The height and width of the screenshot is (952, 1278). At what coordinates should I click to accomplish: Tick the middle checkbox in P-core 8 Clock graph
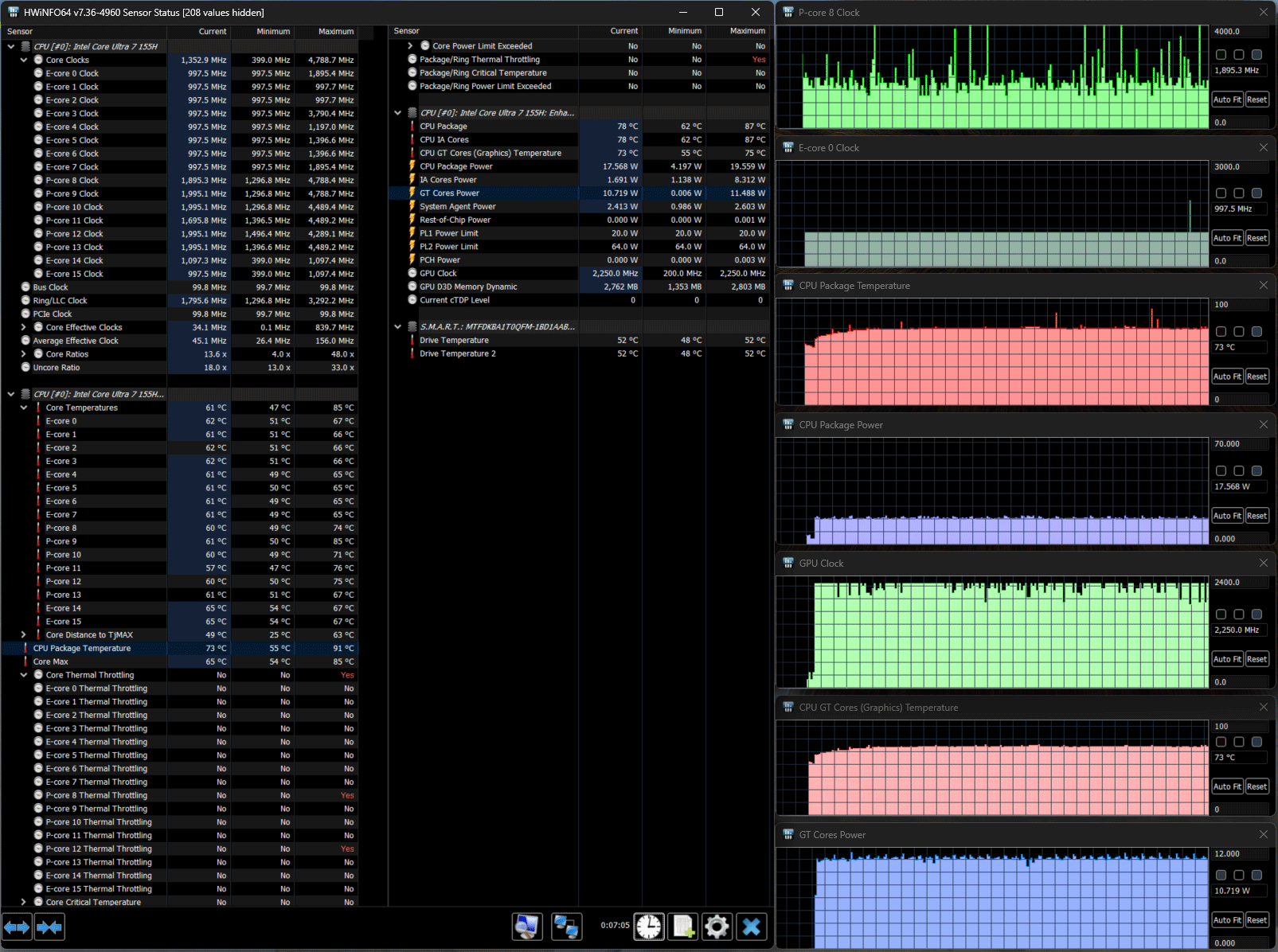(1239, 55)
